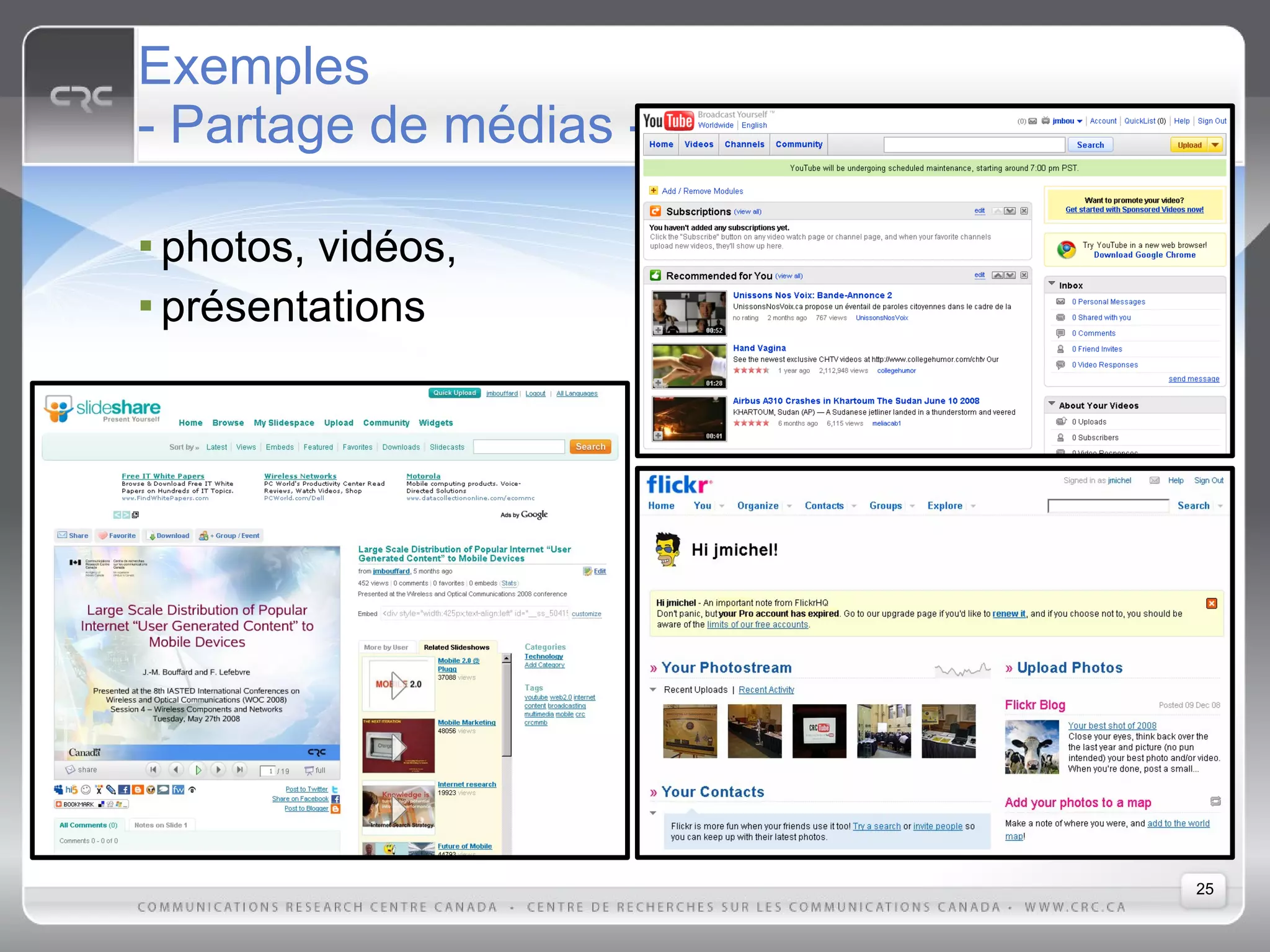This screenshot has height=952, width=1270.
Task: Click the YouTube logo
Action: click(668, 120)
